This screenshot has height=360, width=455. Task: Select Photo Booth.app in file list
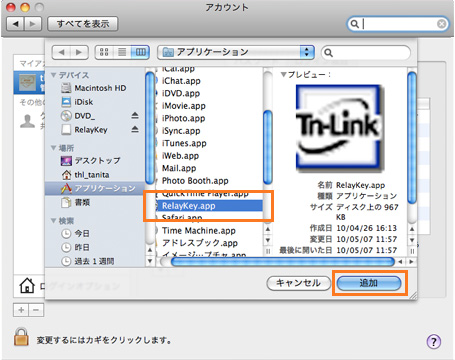click(209, 181)
